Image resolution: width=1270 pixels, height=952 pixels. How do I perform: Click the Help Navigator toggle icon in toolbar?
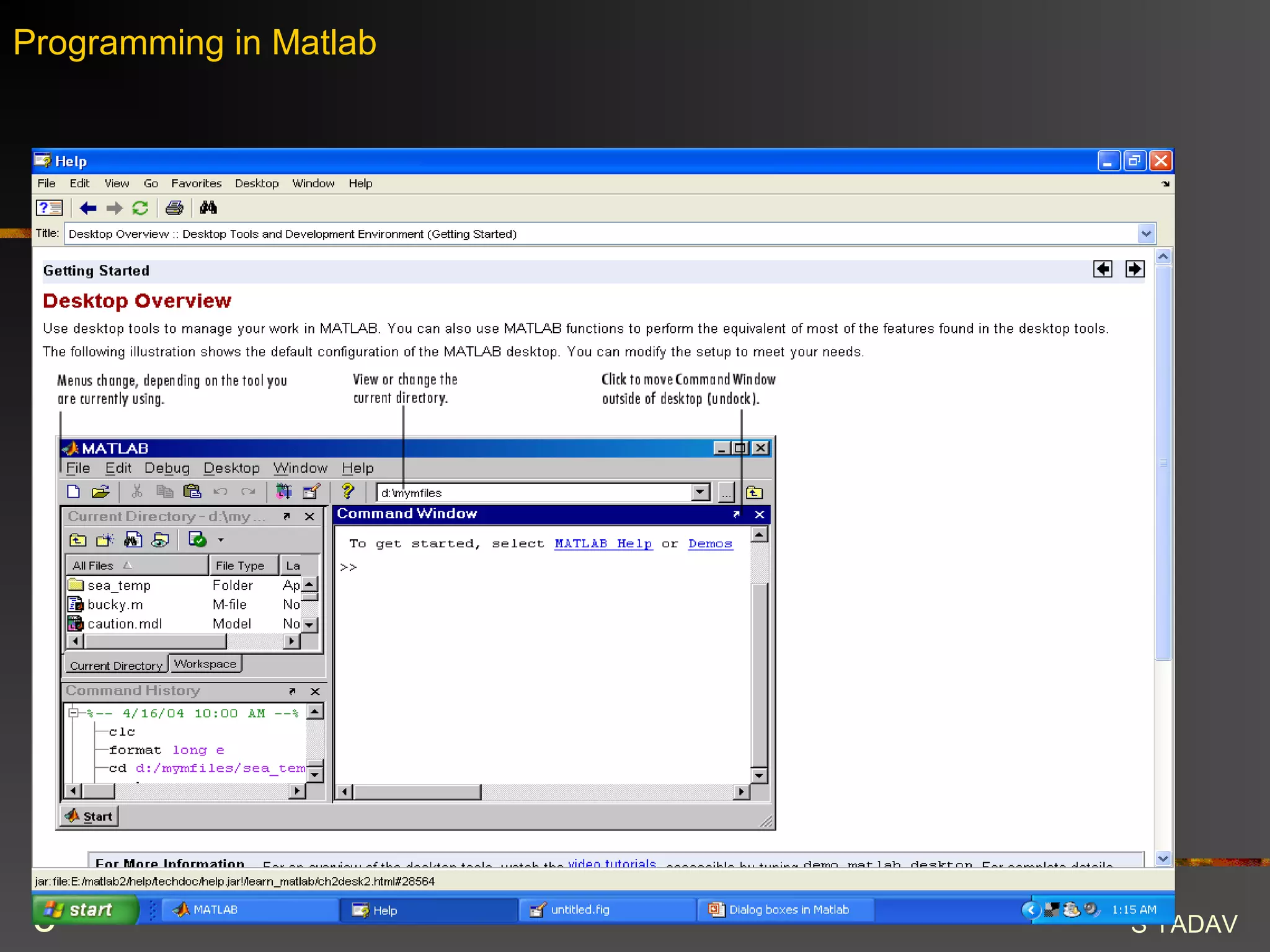pos(49,208)
